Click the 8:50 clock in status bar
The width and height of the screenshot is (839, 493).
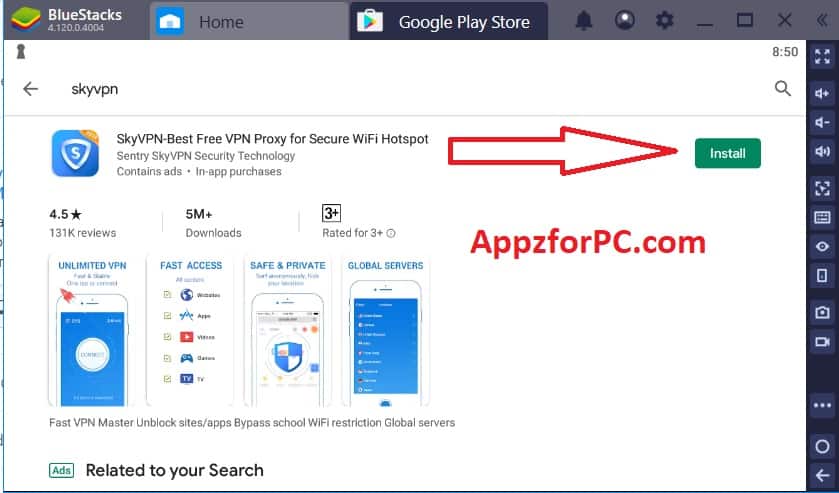(785, 52)
